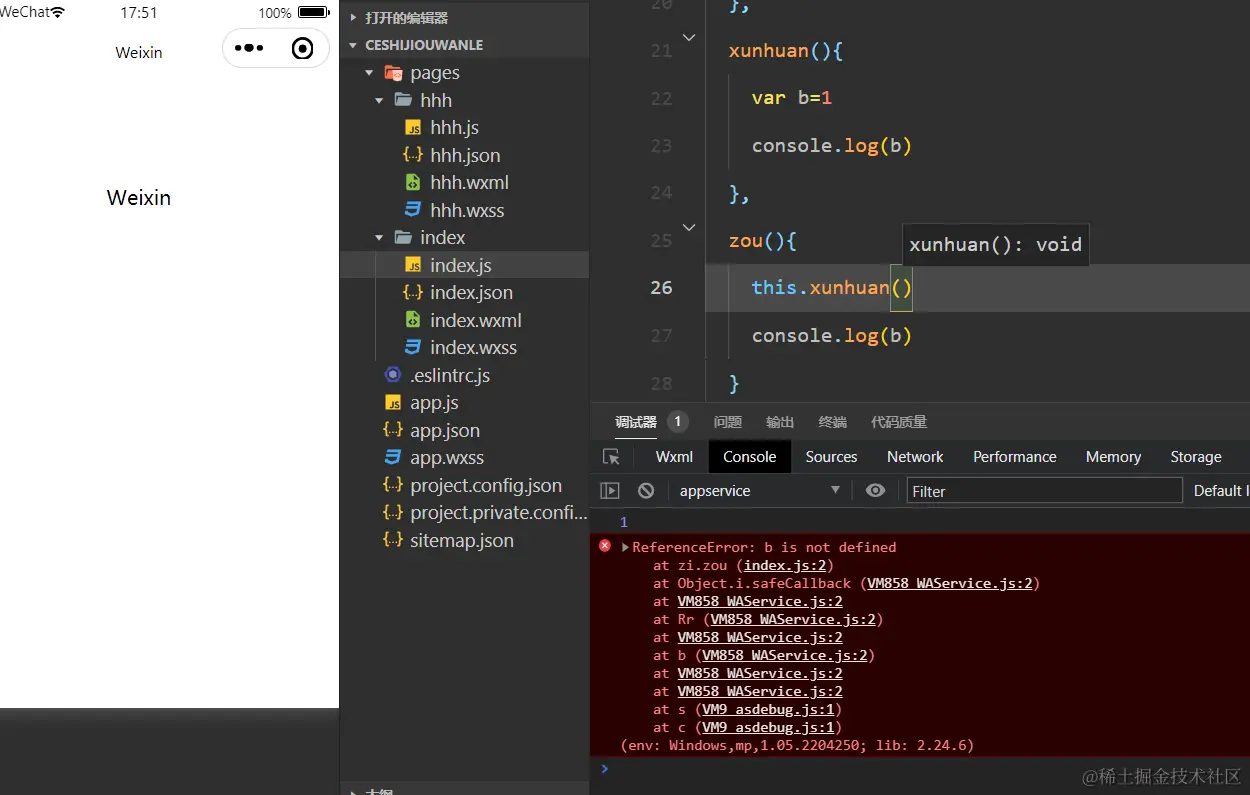Viewport: 1250px width, 795px height.
Task: Open the Network devtools tab
Action: (915, 456)
